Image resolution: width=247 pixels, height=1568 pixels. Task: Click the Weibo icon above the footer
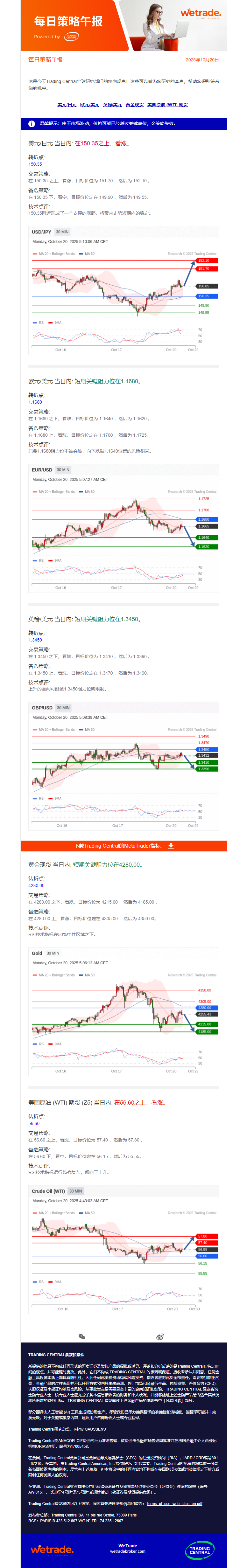pyautogui.click(x=160, y=1337)
